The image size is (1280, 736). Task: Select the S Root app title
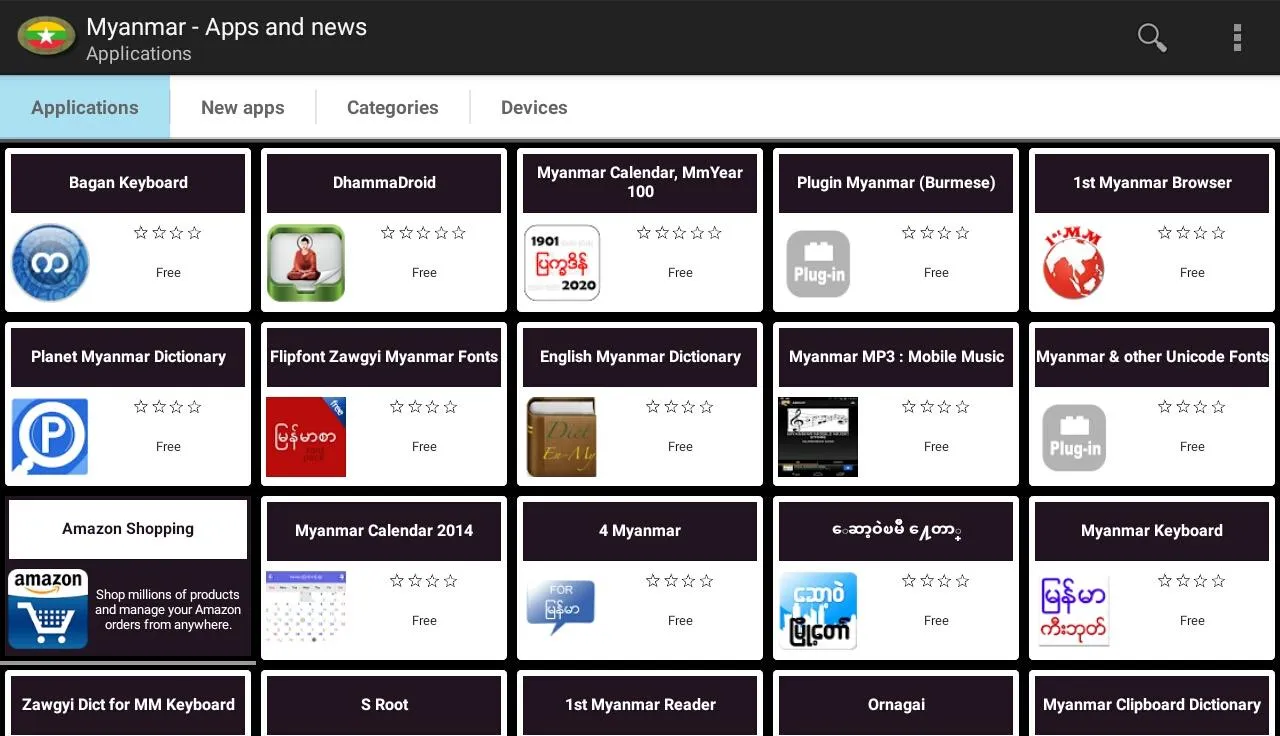pyautogui.click(x=385, y=704)
